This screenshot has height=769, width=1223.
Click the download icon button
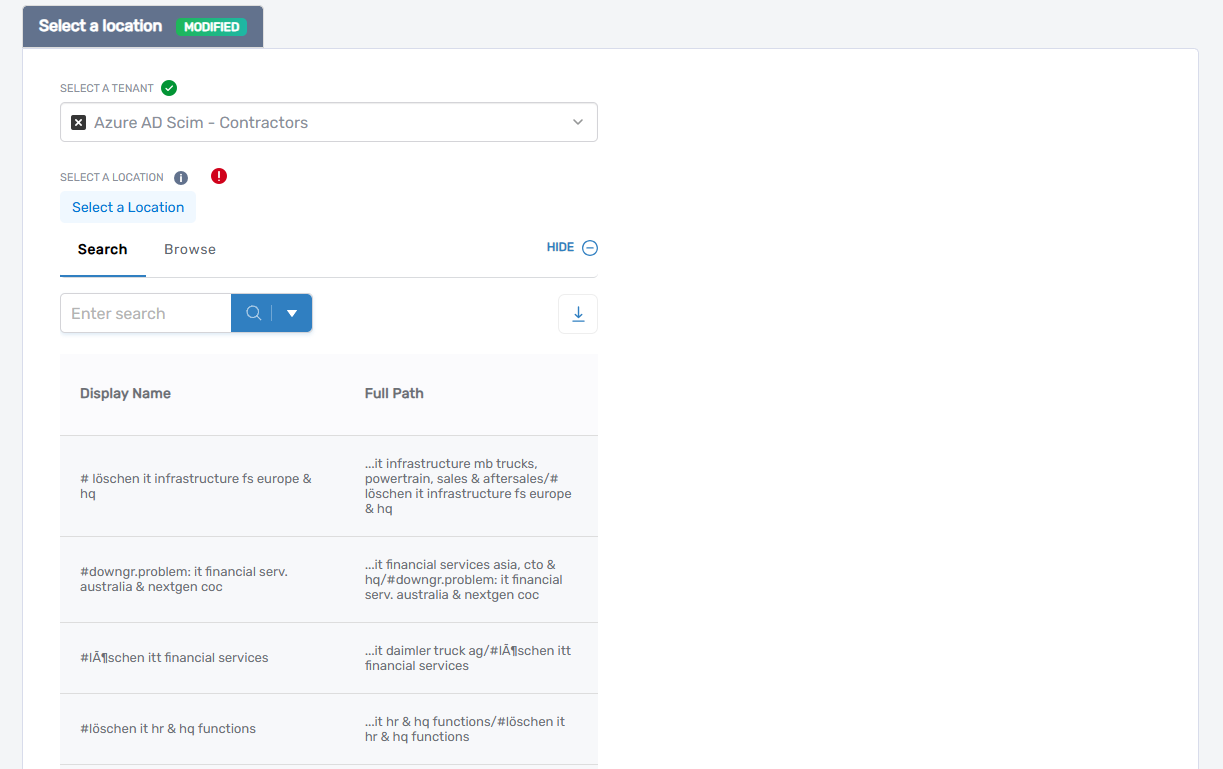(x=578, y=314)
